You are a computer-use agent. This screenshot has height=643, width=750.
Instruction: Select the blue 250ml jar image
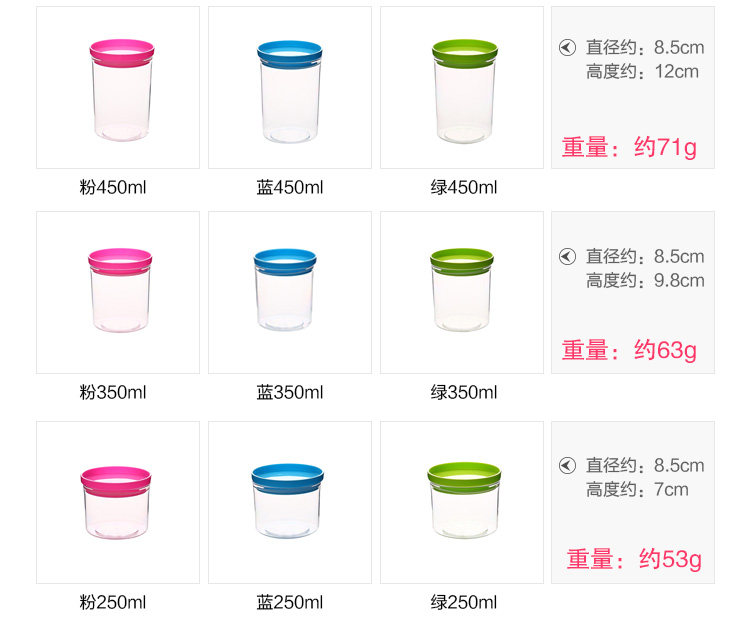point(290,502)
